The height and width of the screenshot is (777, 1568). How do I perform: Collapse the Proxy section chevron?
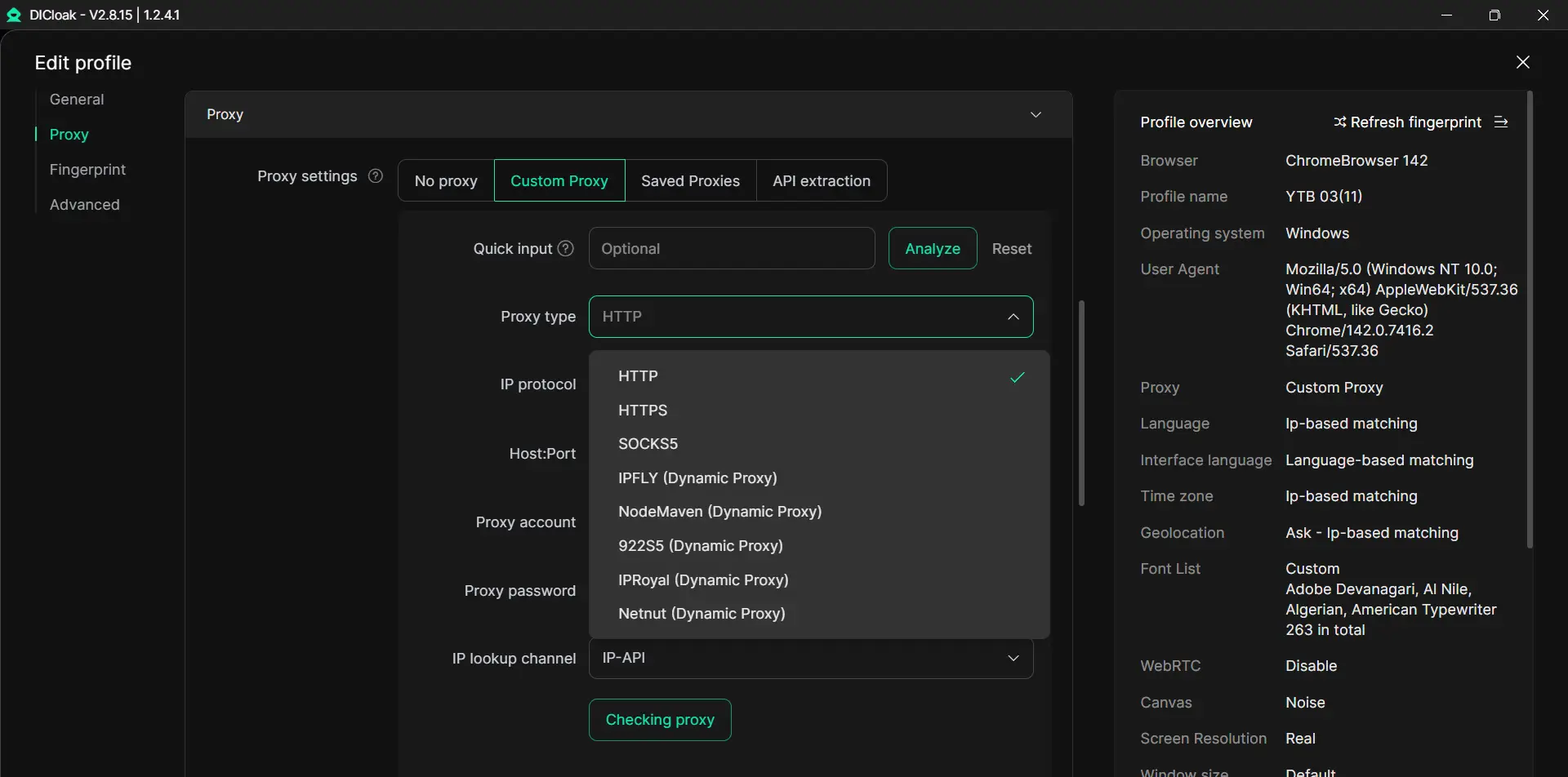(x=1036, y=115)
